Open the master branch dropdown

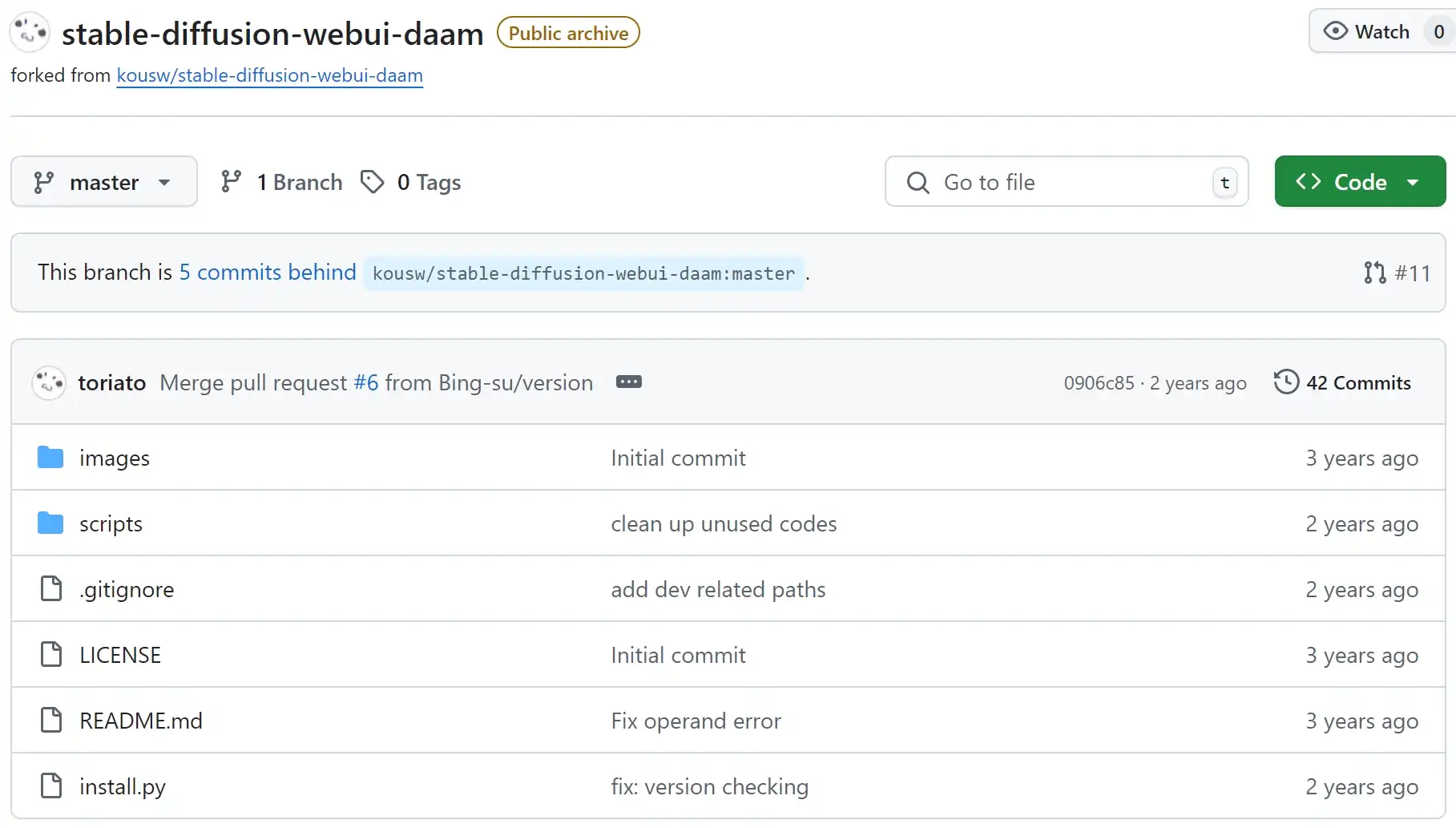[x=104, y=182]
